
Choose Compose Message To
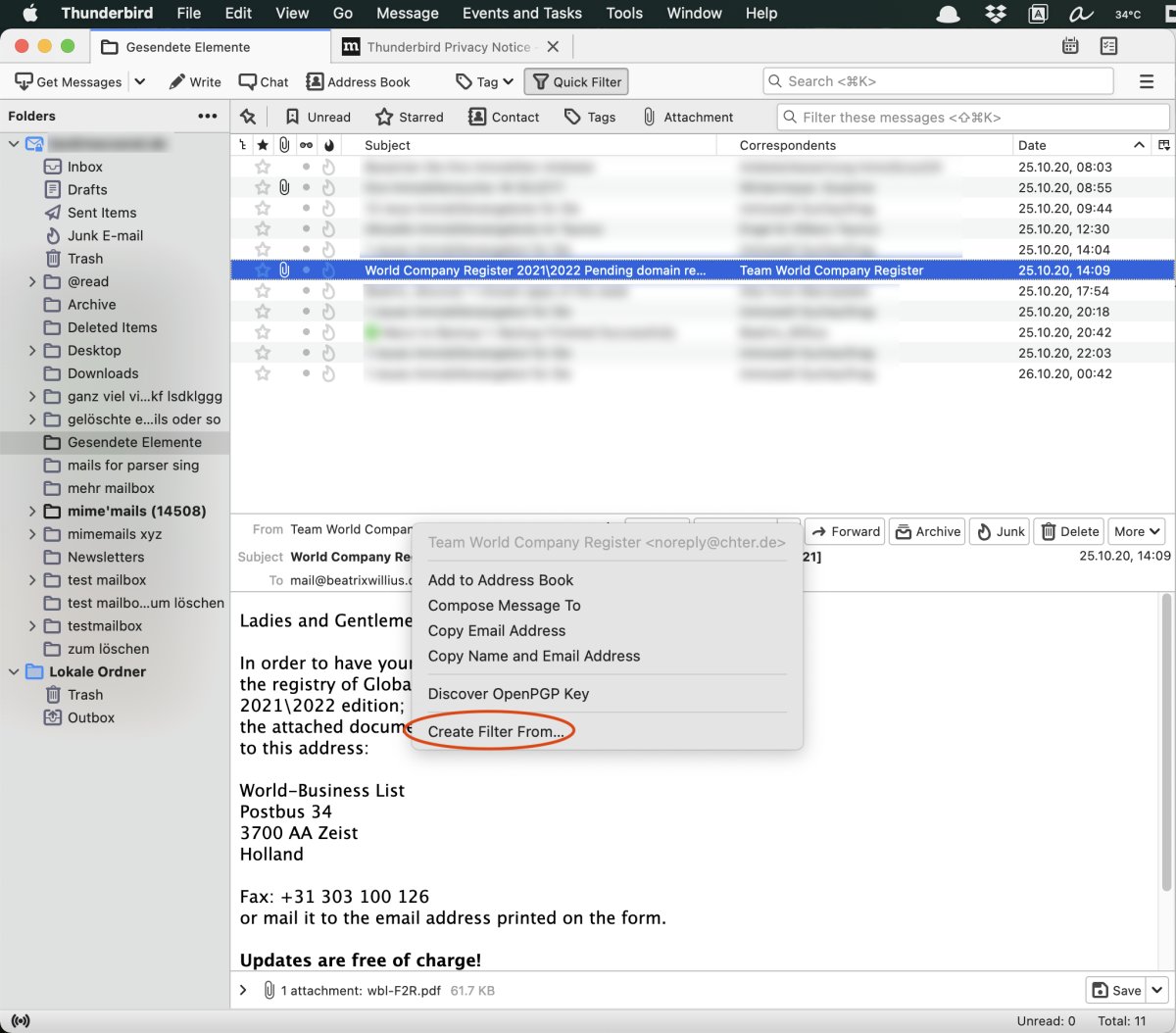(x=504, y=606)
